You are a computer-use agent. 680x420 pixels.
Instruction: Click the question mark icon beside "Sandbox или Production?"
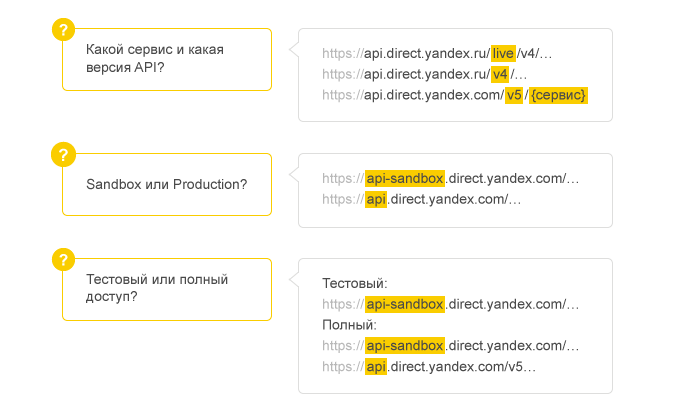point(63,154)
